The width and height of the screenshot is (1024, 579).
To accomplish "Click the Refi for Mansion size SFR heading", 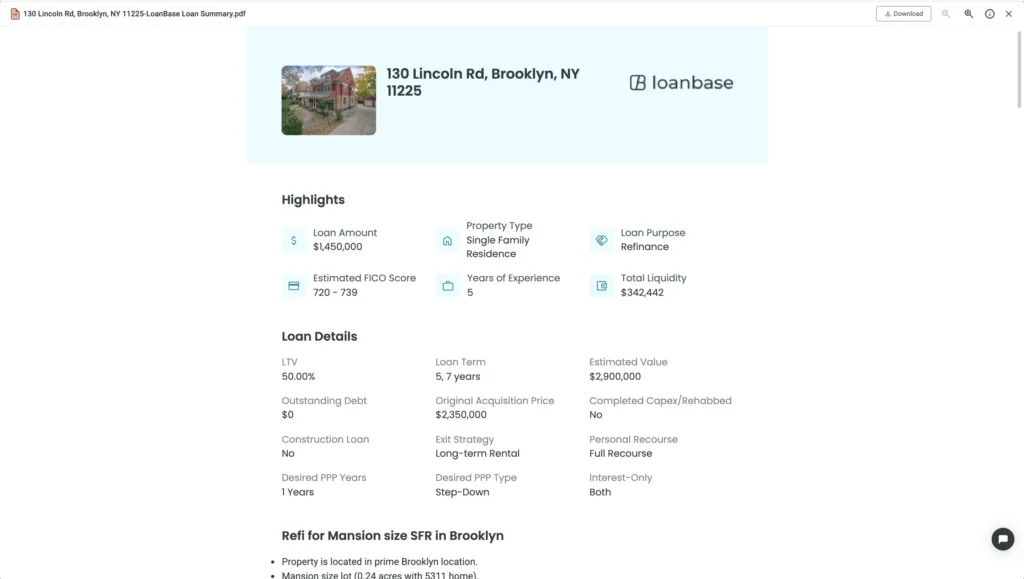I will coord(392,536).
